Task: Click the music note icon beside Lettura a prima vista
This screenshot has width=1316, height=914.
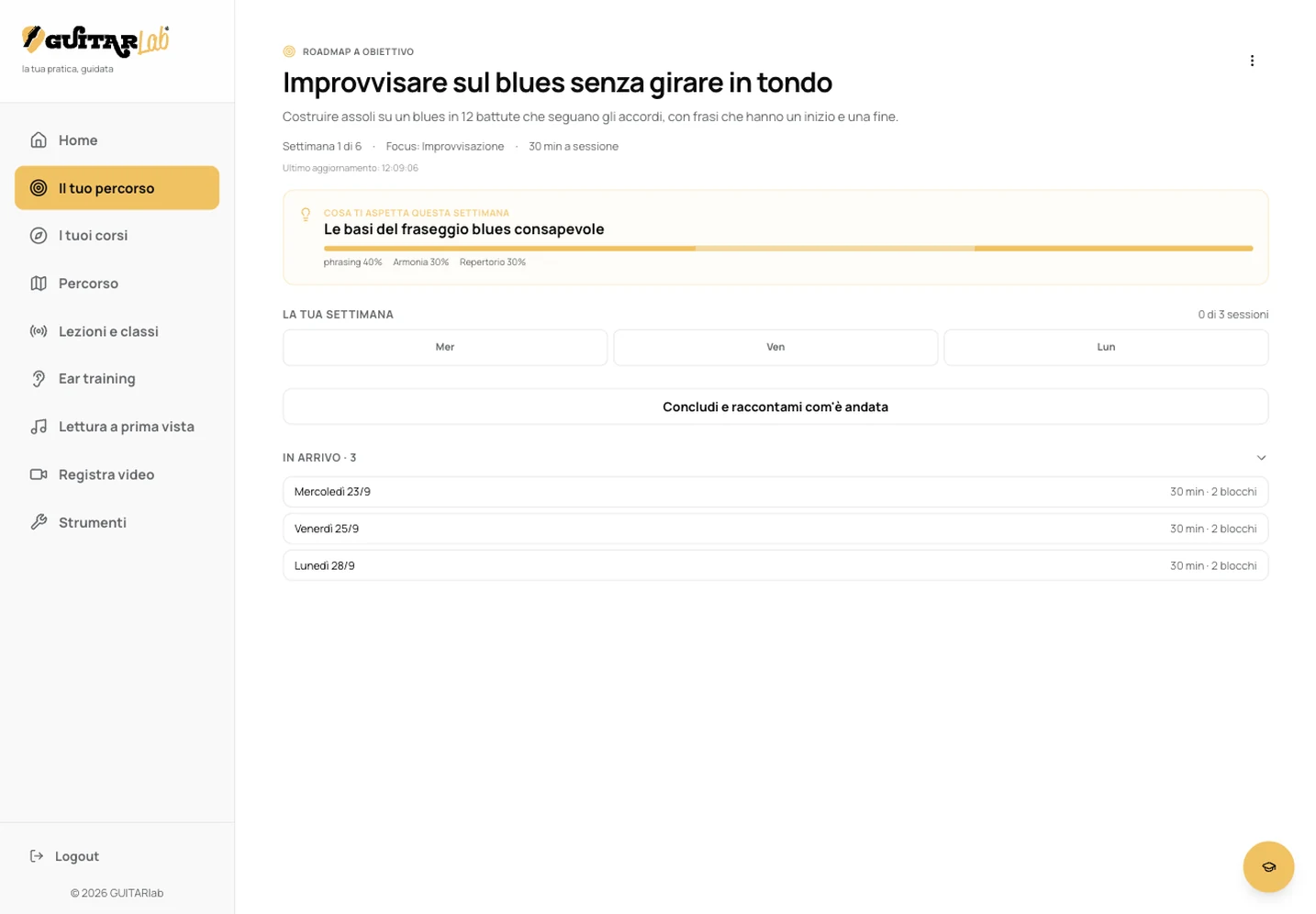Action: [39, 427]
